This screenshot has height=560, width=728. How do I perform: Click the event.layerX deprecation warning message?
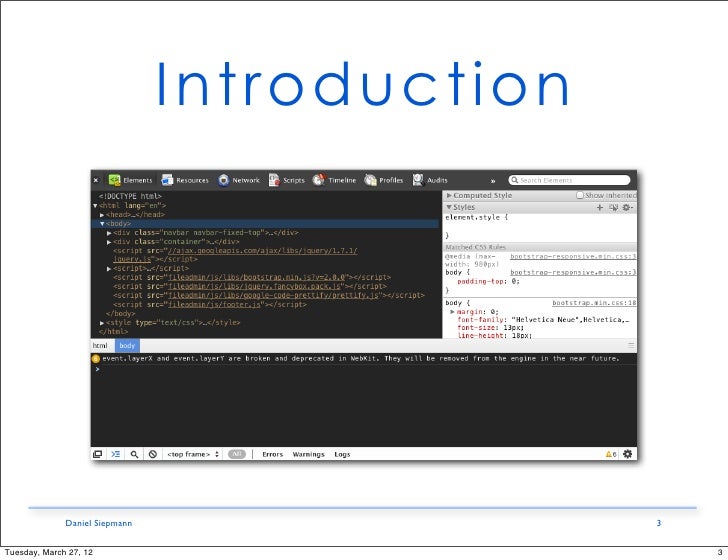pos(360,358)
